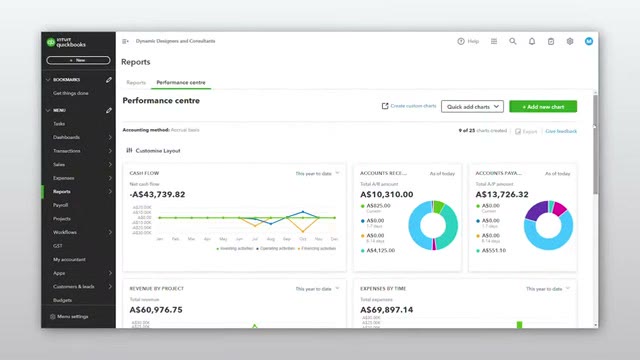Change Cash Flow period dropdown
Screen dimensions: 640x360
tap(317, 173)
